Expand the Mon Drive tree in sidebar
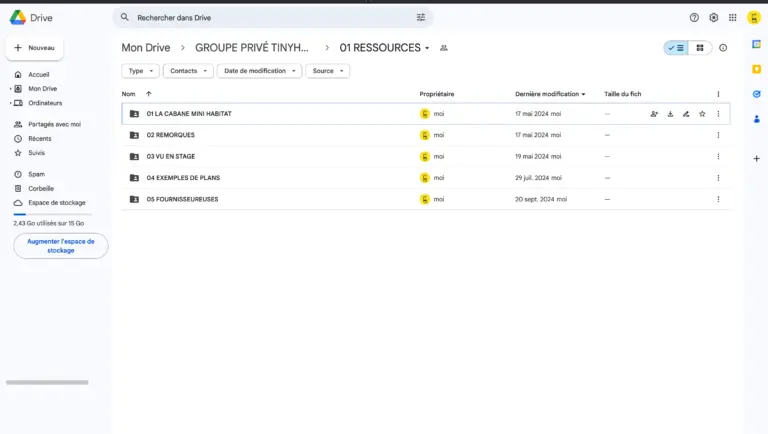The image size is (768, 434). pyautogui.click(x=10, y=89)
